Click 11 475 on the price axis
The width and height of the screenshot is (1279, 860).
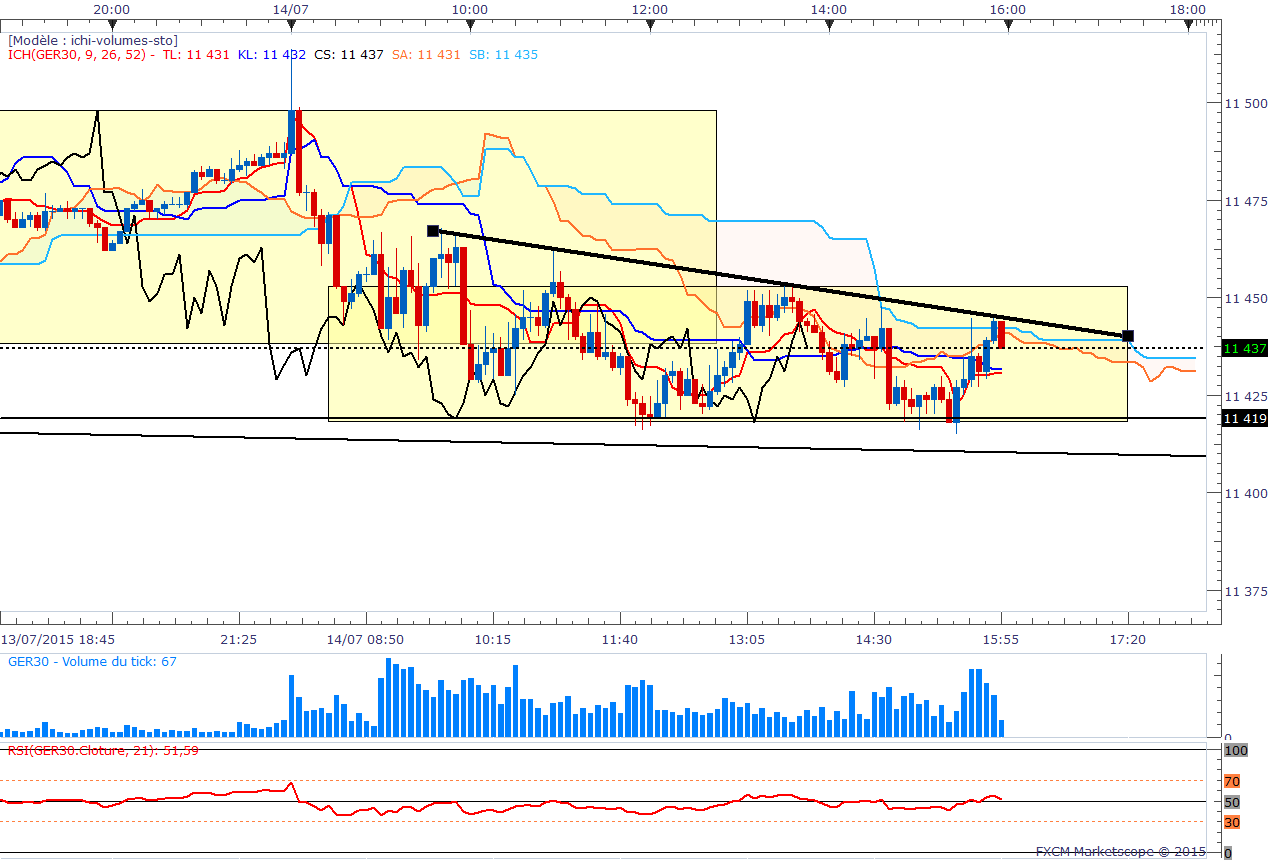pyautogui.click(x=1245, y=201)
